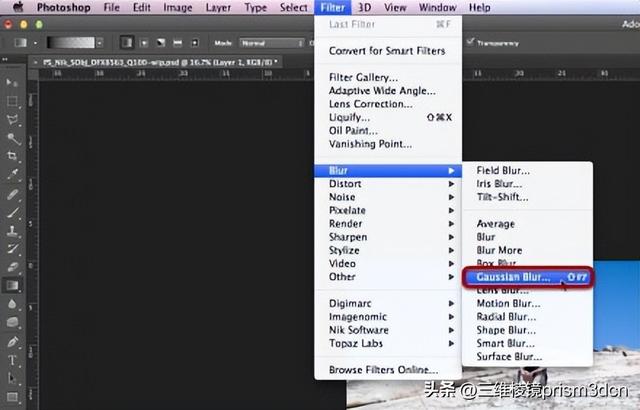
Task: Choose the Reflected Gradient style icon
Action: click(178, 42)
